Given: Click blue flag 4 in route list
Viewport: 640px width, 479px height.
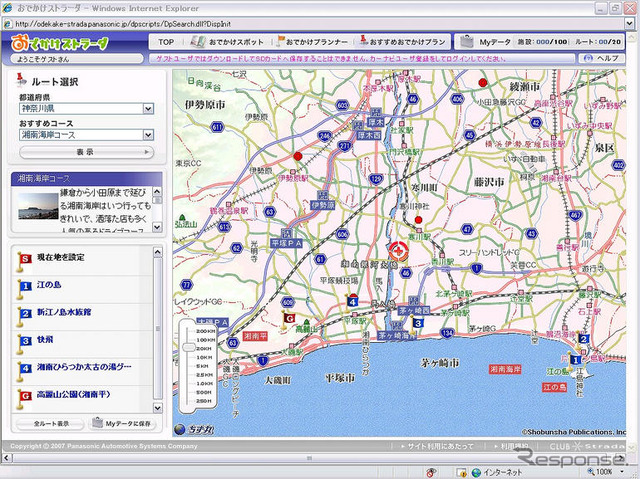Looking at the screenshot, I should 24,371.
